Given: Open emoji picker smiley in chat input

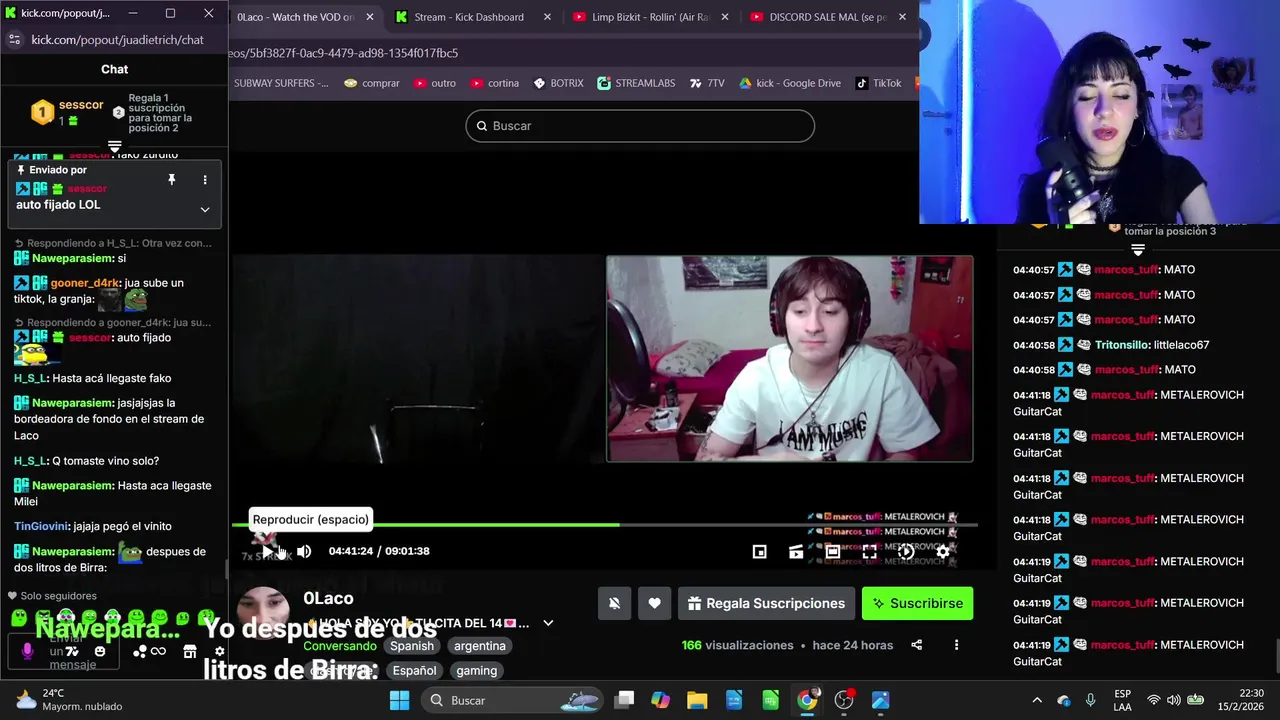Looking at the screenshot, I should (99, 651).
